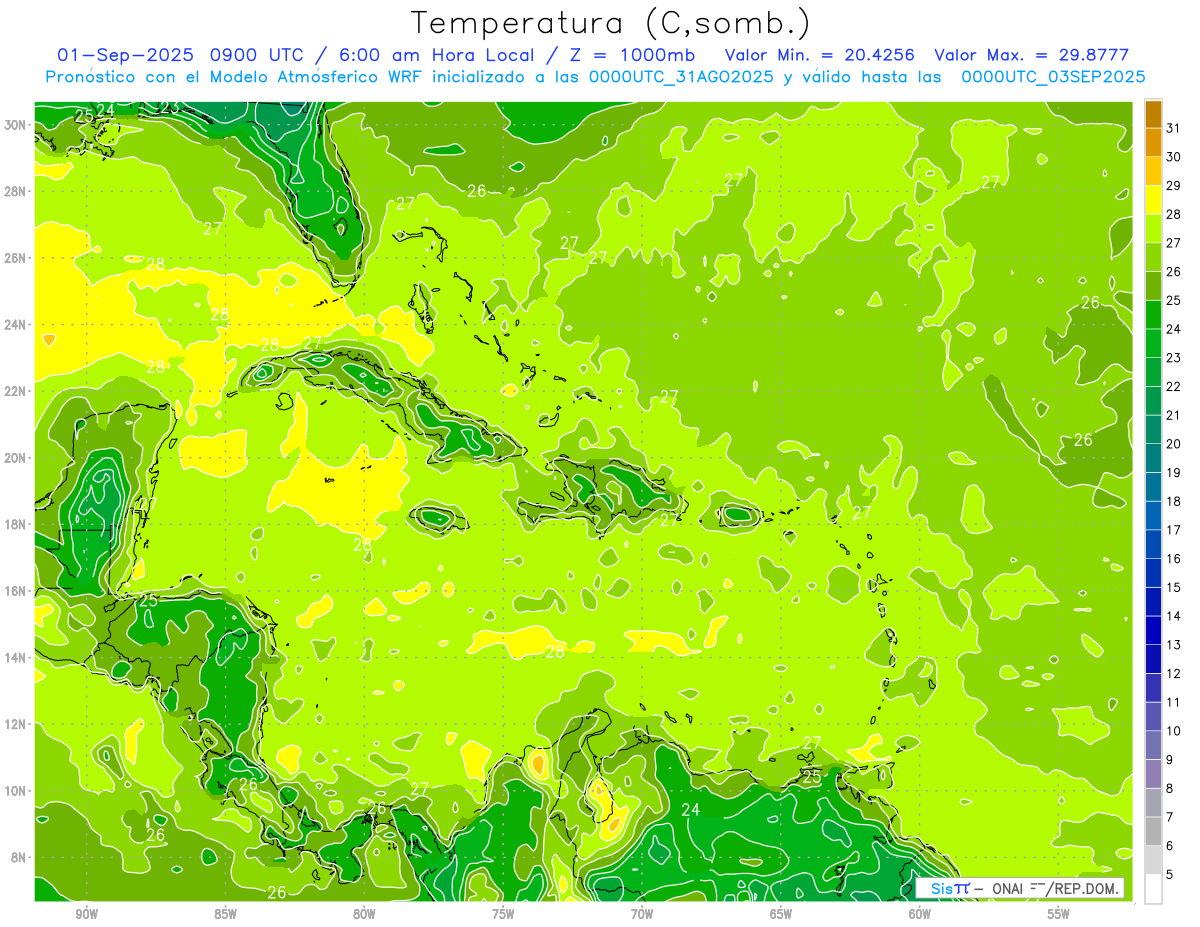The height and width of the screenshot is (927, 1200).
Task: Click the SisTT ONAMET/REP.DOM. logo box
Action: coord(1020,888)
